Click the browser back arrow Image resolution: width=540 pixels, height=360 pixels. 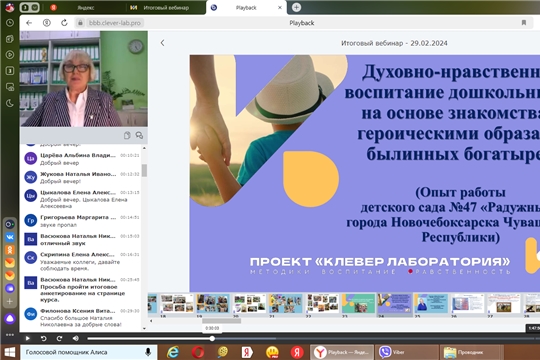point(29,23)
